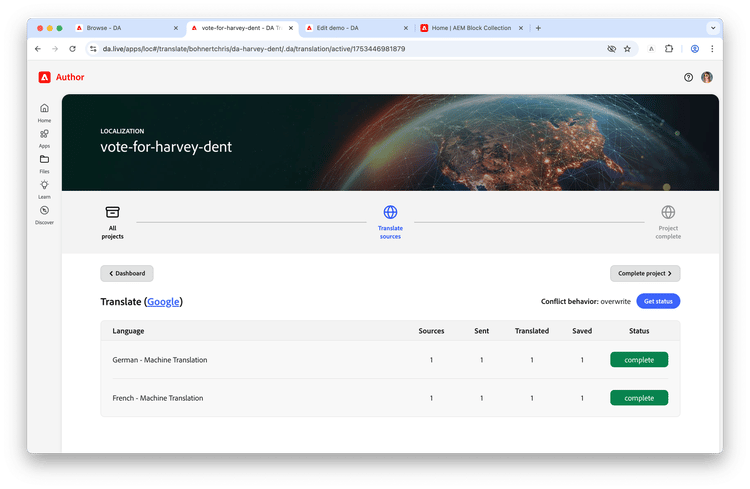The image size is (750, 489).
Task: Click the Sent column header
Action: coord(482,331)
